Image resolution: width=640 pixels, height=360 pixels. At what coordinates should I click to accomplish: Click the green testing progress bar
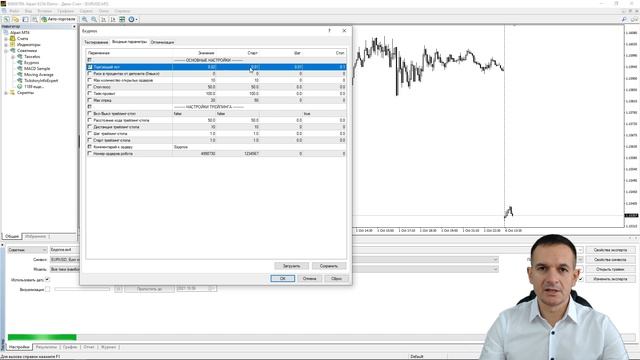(x=42, y=337)
